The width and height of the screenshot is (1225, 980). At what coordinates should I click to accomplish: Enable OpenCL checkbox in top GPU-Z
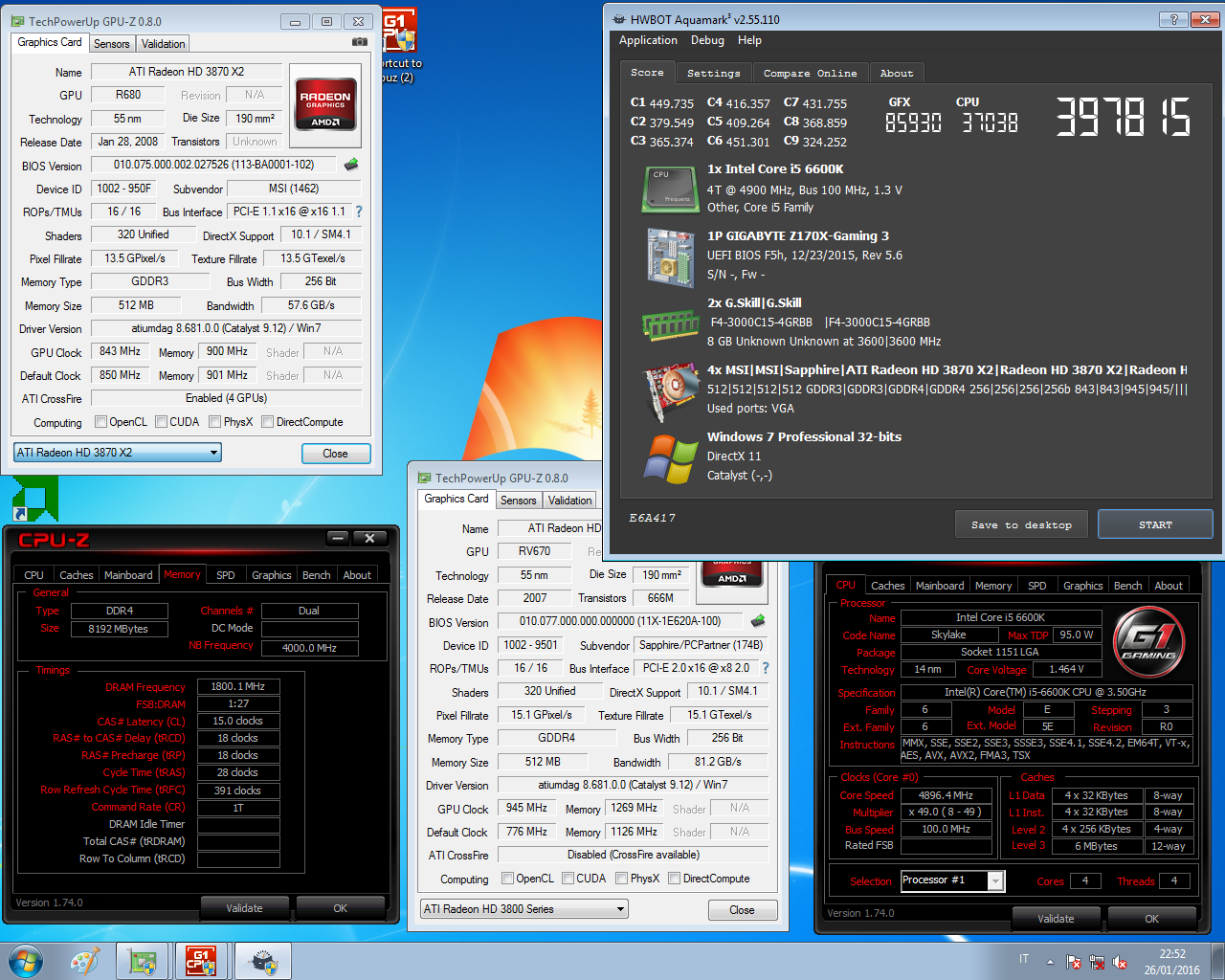point(100,422)
